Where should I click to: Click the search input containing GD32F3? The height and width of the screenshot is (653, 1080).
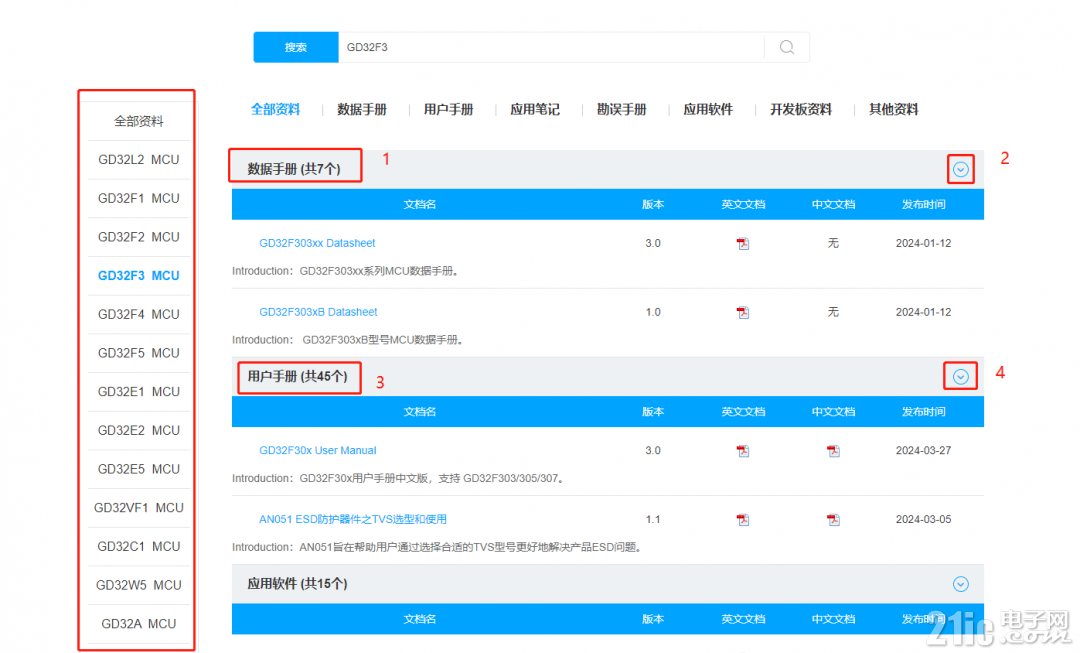pos(551,47)
